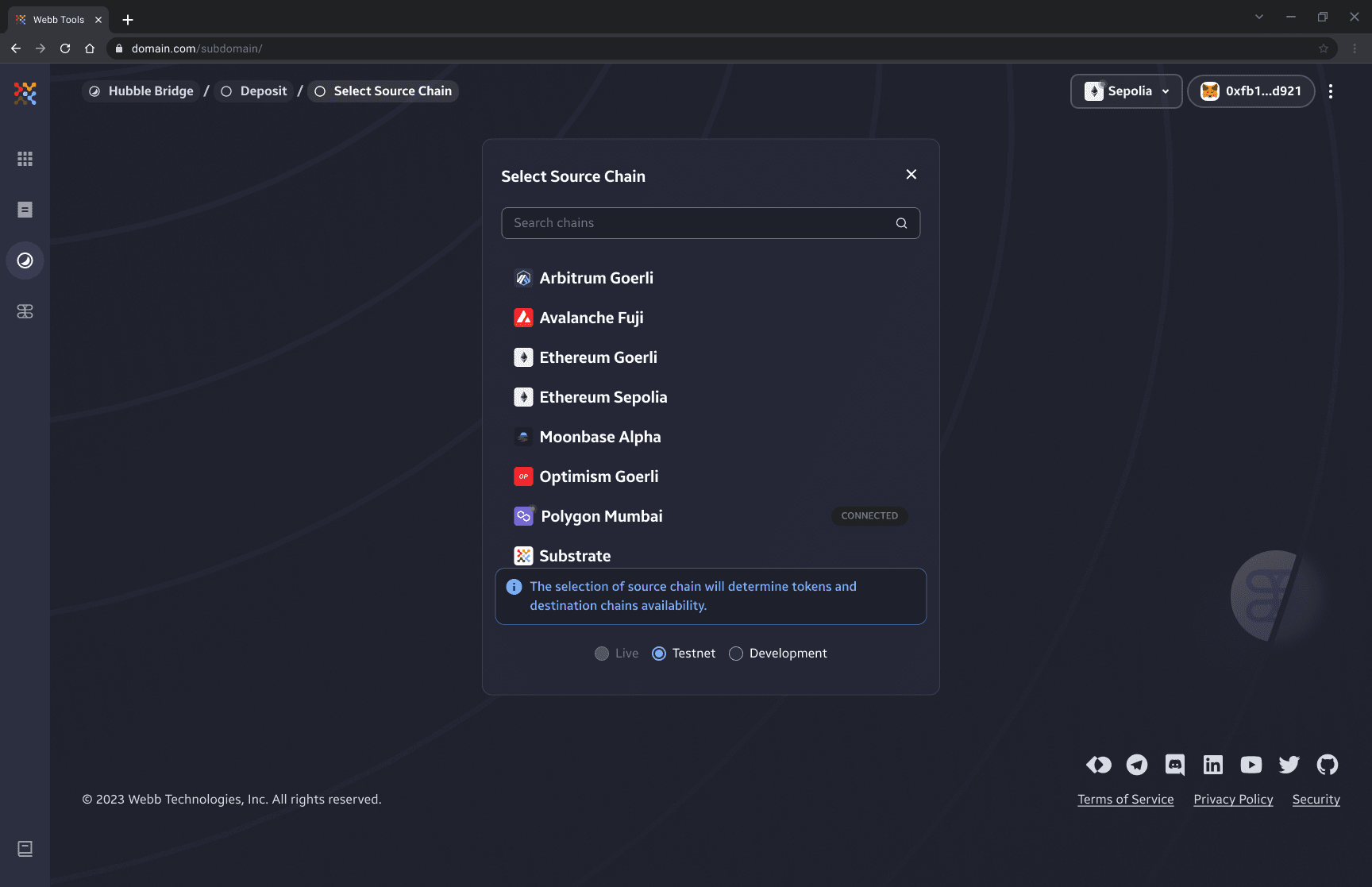Open the three-dot more options menu

pos(1331,91)
